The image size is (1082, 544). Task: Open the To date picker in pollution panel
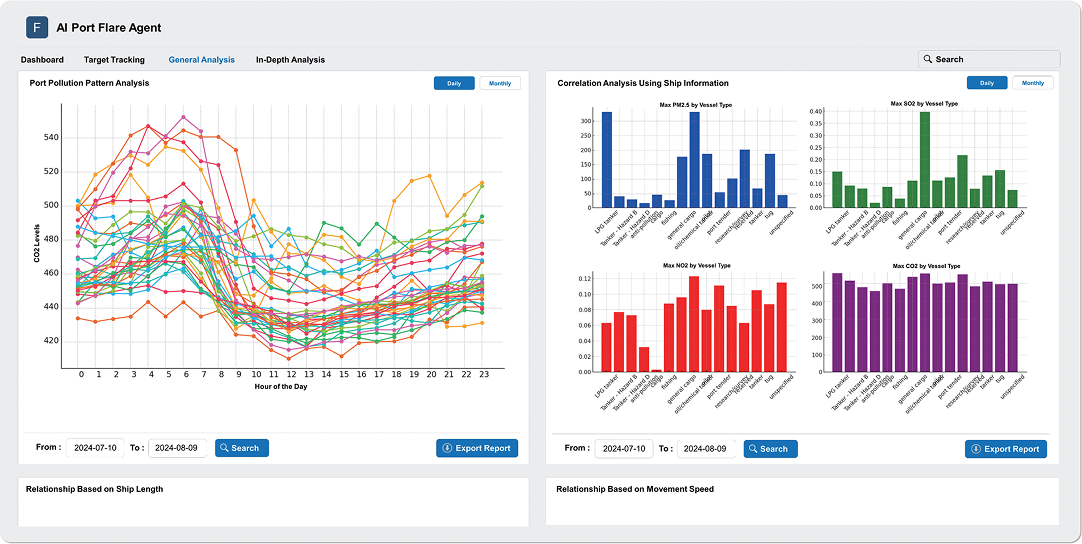[177, 448]
